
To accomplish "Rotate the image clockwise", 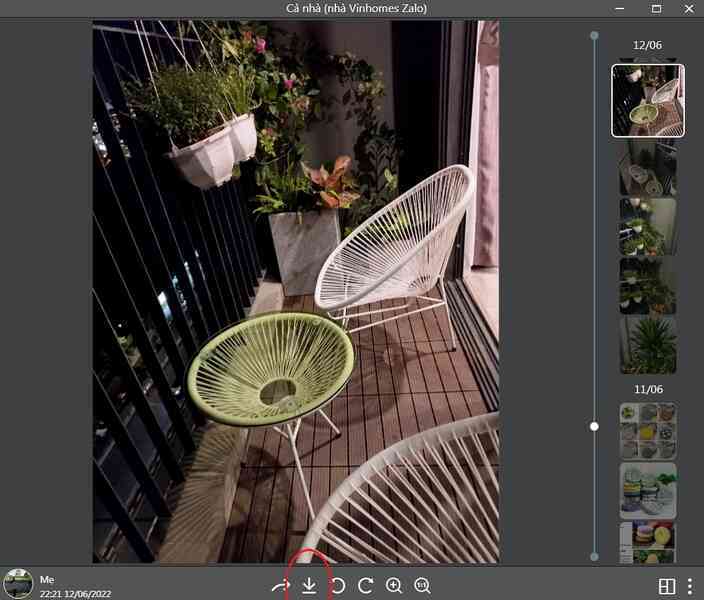I will point(366,586).
